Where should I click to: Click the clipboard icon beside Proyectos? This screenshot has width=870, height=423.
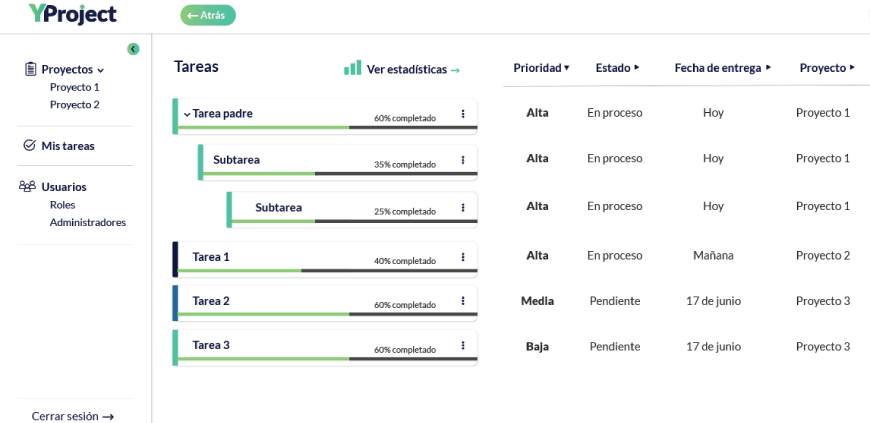(x=31, y=69)
